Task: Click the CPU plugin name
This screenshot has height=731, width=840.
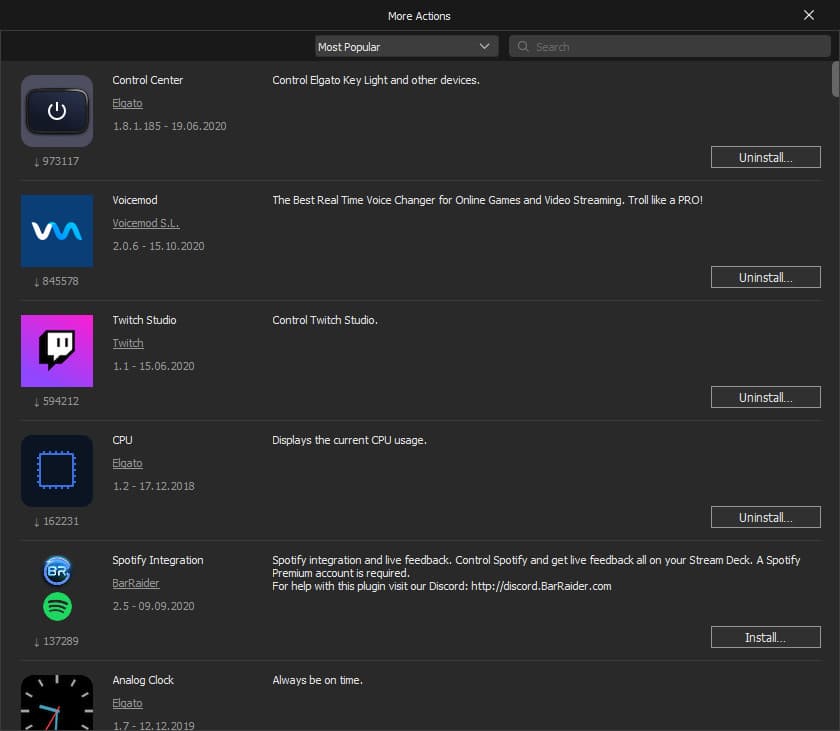Action: [x=122, y=440]
